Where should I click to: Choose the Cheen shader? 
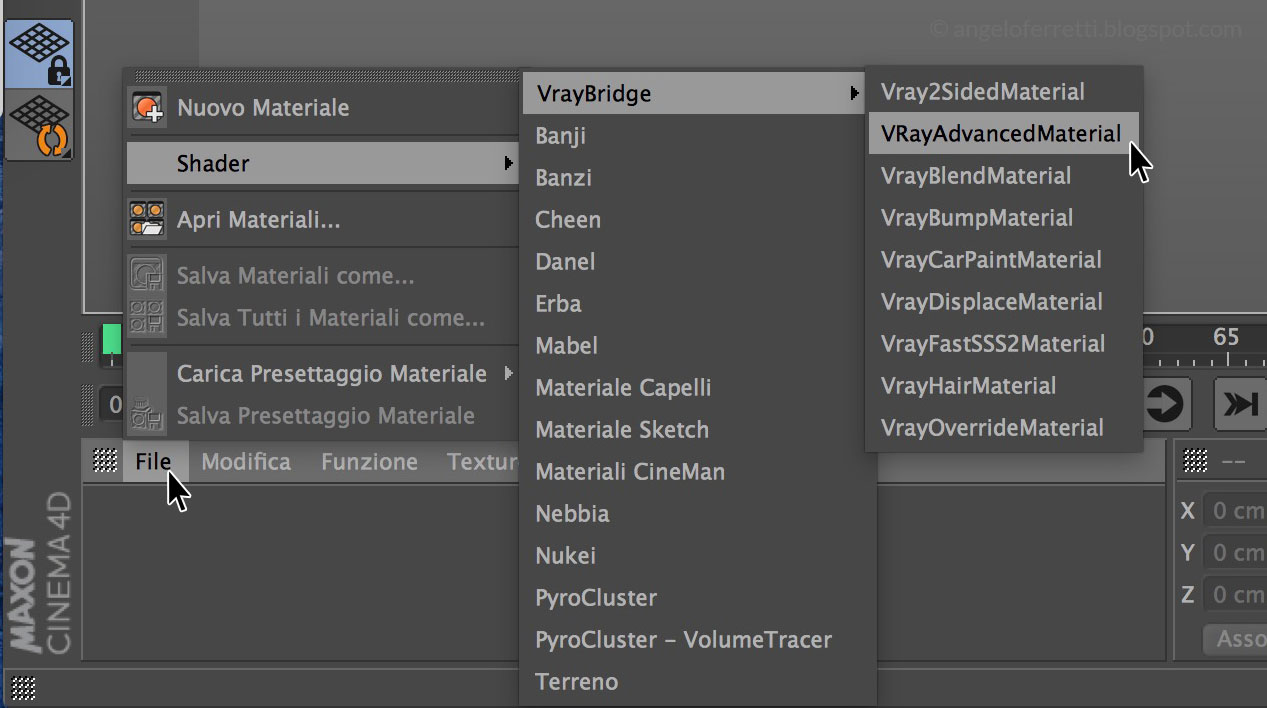(697, 220)
